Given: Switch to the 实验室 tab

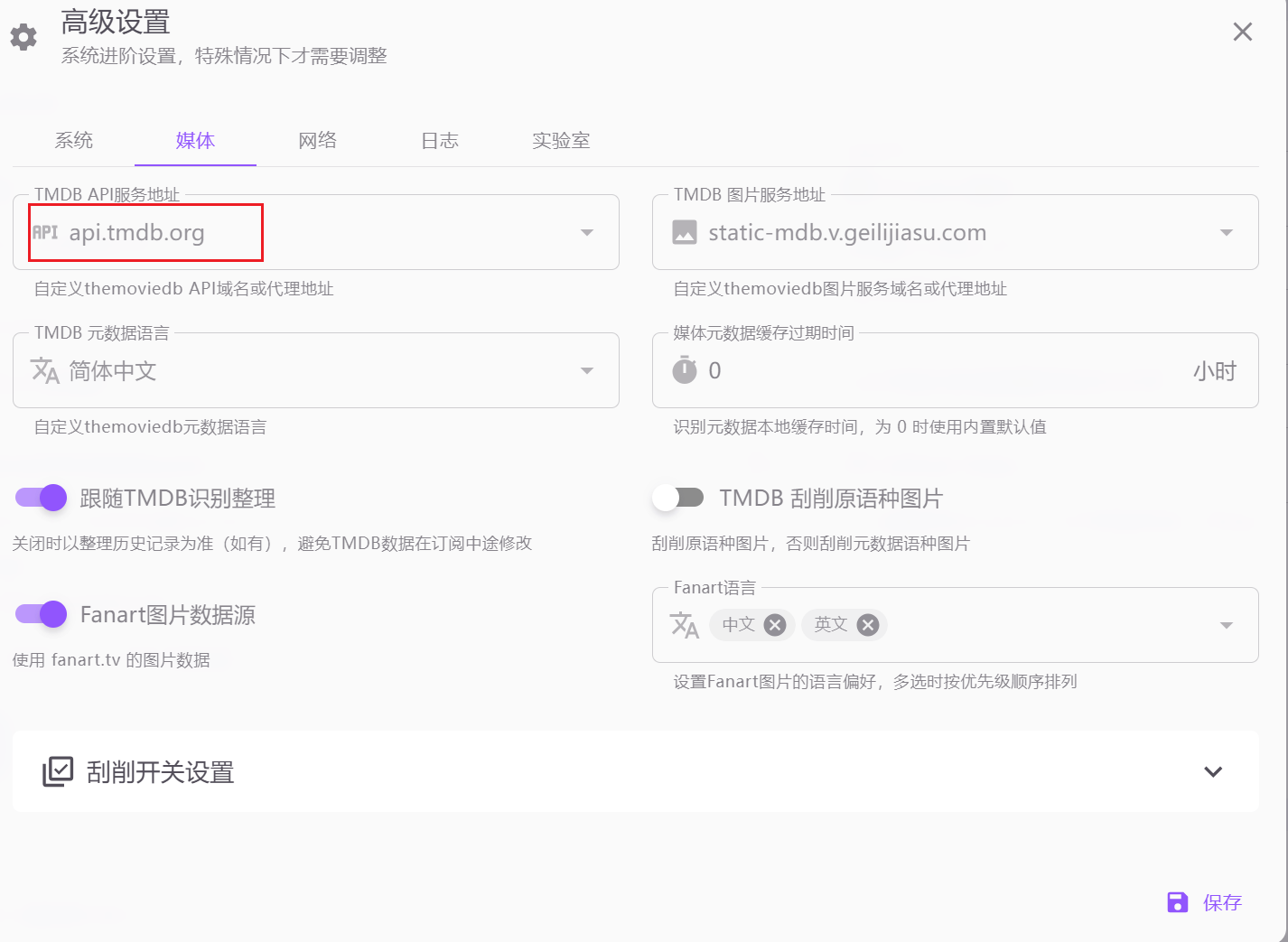Looking at the screenshot, I should tap(561, 141).
